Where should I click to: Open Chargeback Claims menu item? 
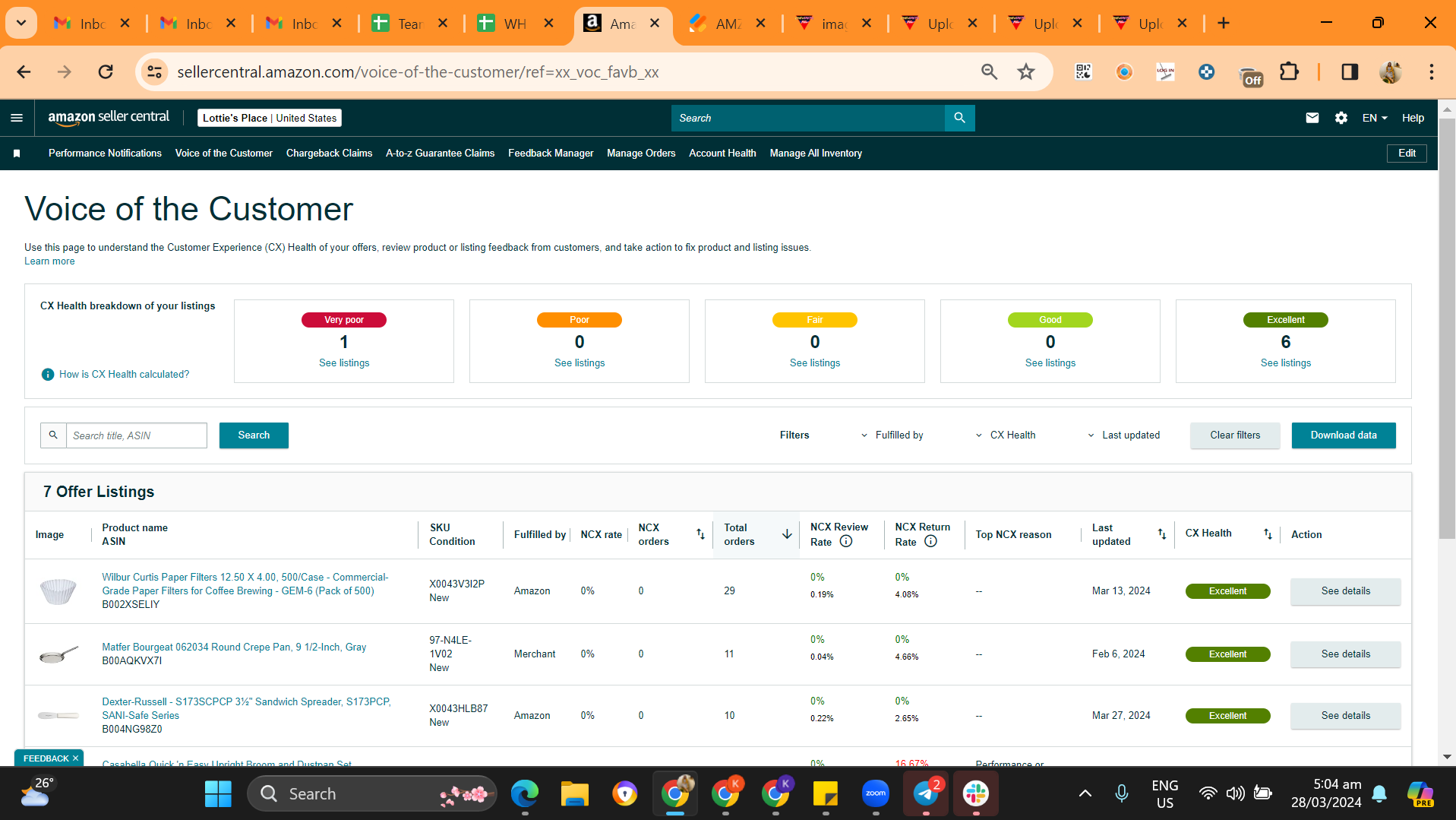click(x=329, y=154)
